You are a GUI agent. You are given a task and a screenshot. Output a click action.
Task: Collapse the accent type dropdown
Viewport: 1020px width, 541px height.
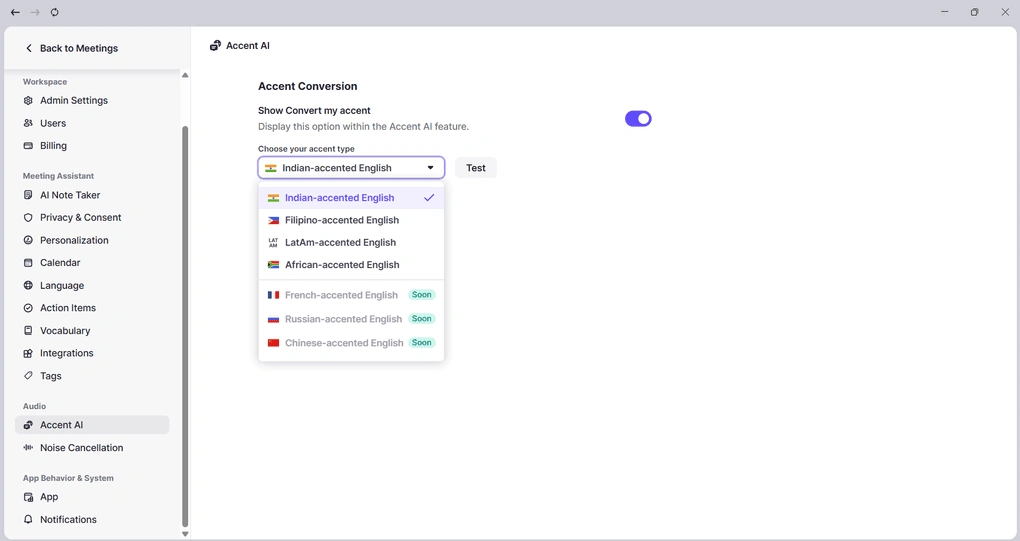[351, 168]
